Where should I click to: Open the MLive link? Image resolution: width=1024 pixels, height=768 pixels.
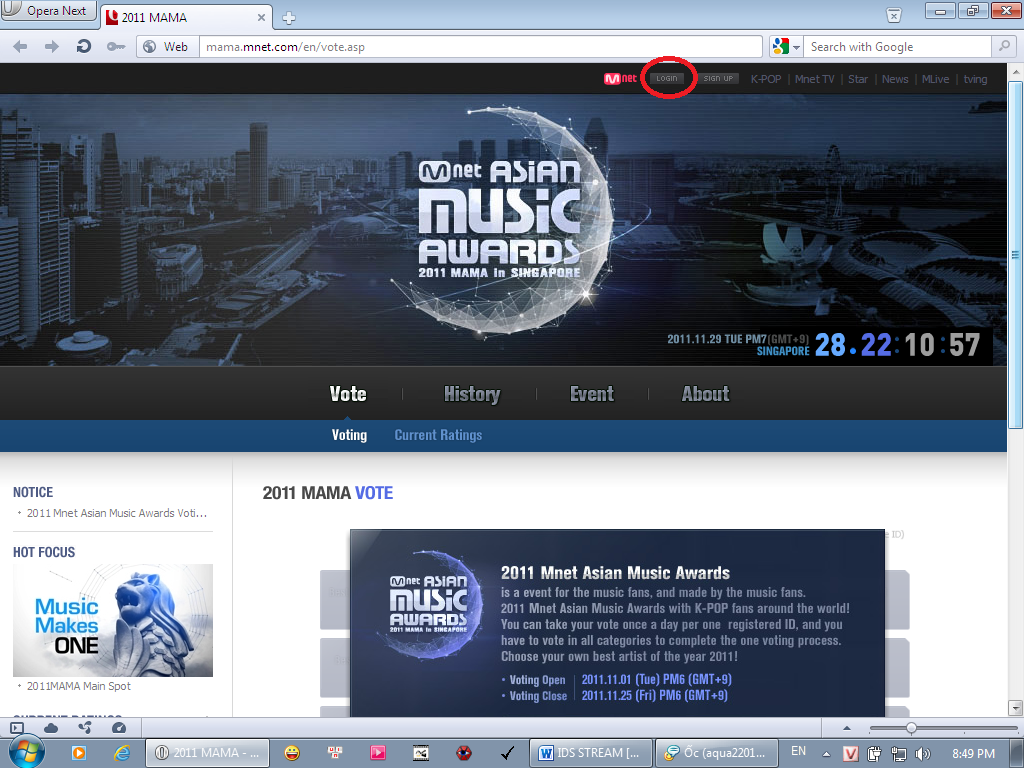[935, 79]
